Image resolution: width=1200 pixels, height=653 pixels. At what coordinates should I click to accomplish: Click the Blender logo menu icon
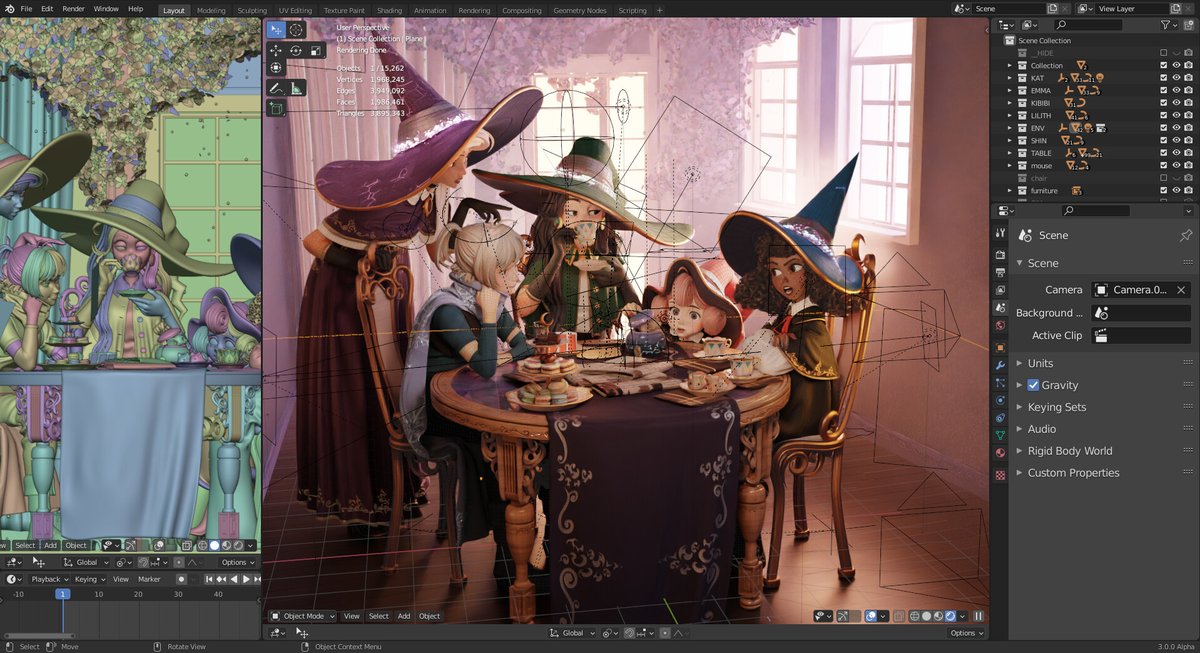pyautogui.click(x=9, y=9)
